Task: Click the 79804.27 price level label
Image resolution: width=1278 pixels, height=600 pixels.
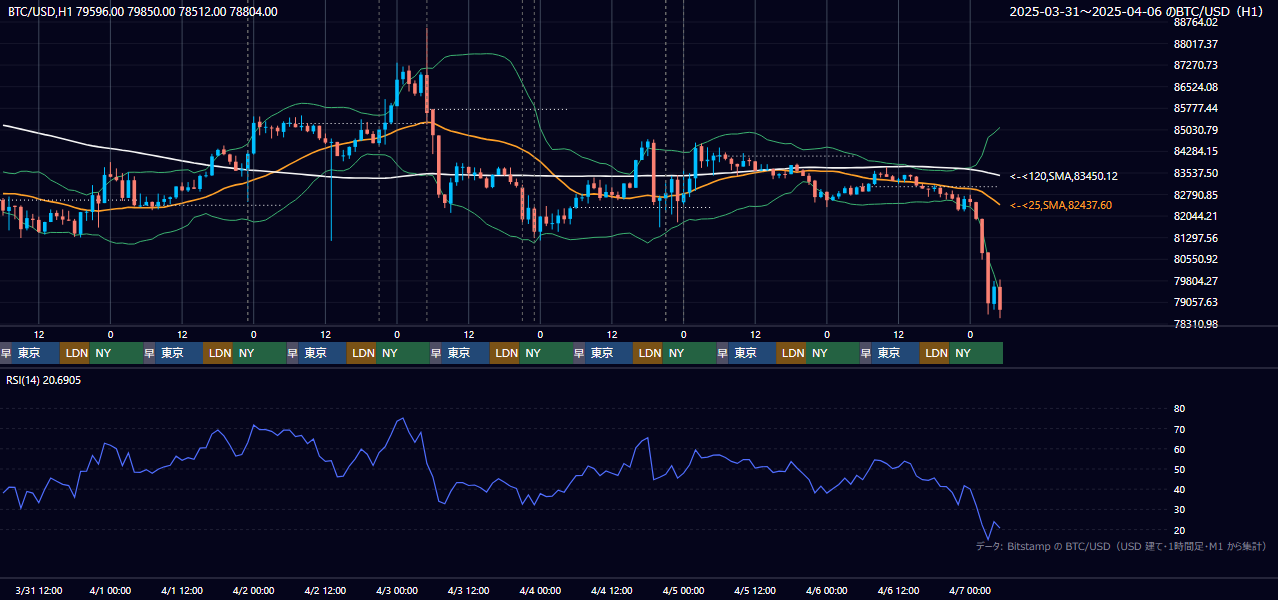Action: (x=1195, y=281)
